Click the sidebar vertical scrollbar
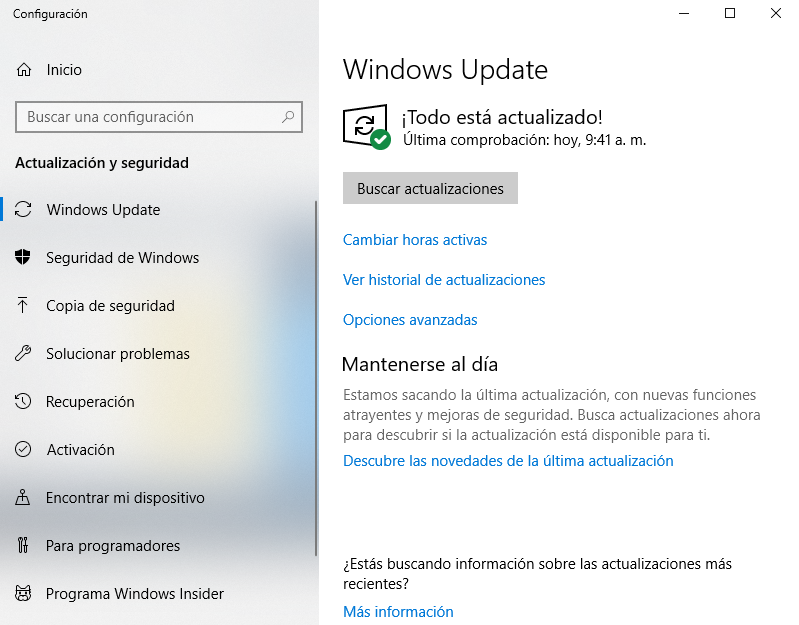The image size is (799, 625). click(316, 378)
